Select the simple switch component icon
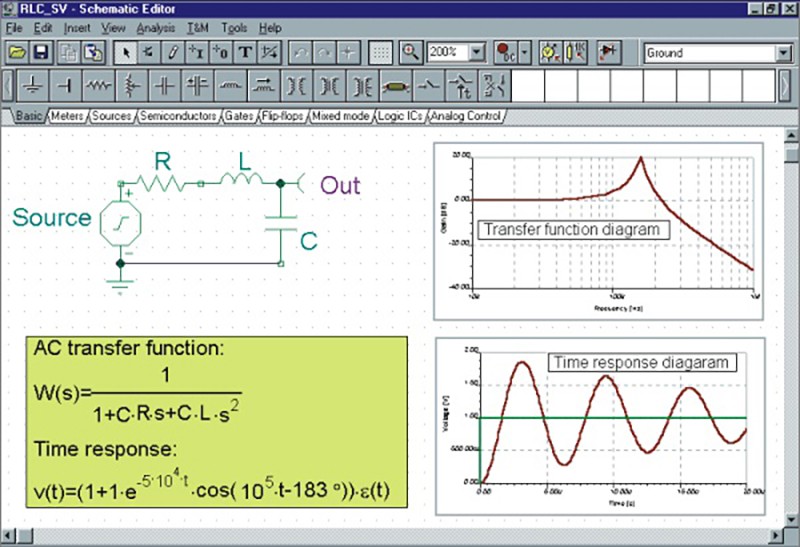This screenshot has width=800, height=547. (x=428, y=86)
